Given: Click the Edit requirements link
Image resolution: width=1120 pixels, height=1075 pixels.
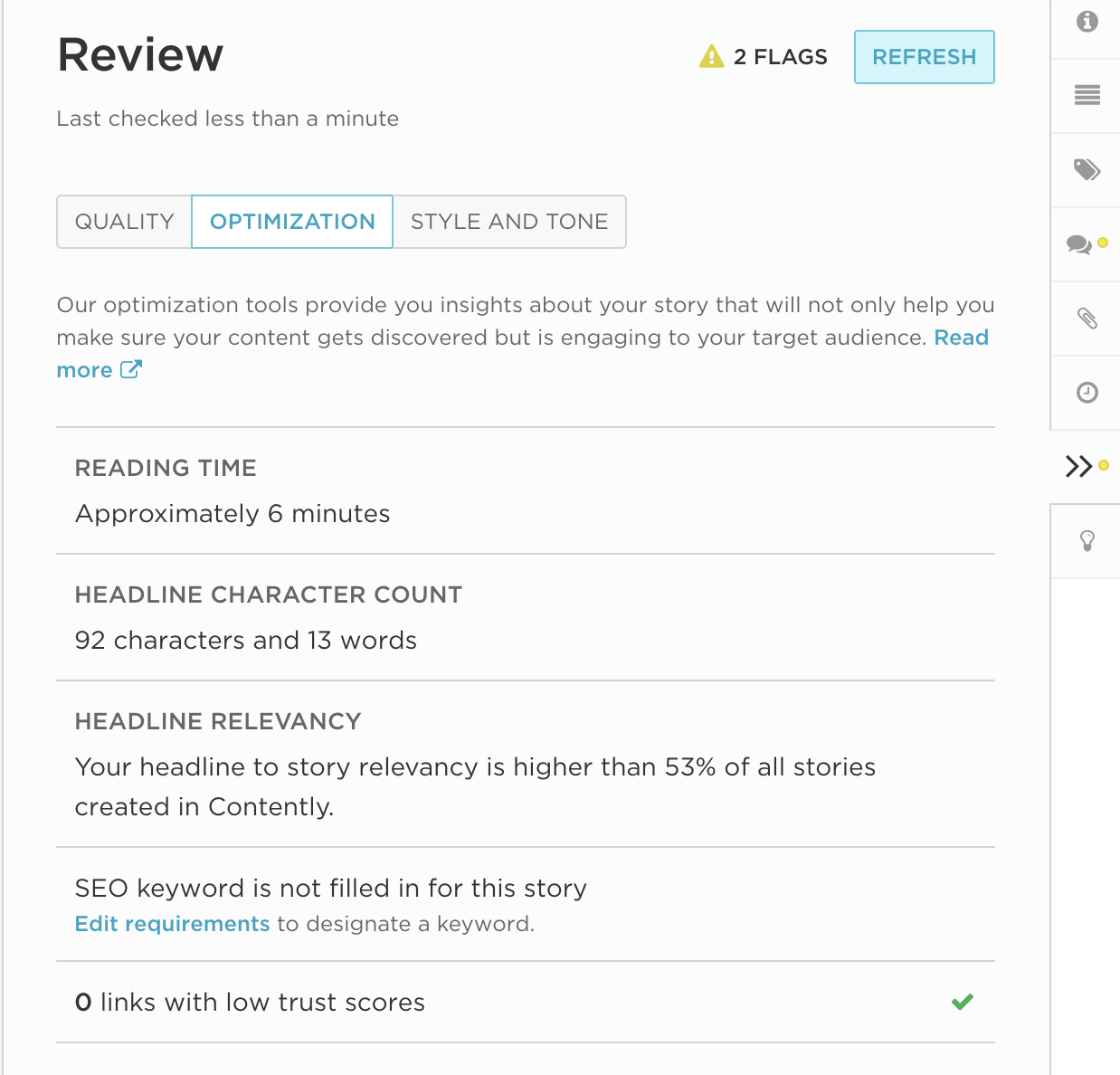Looking at the screenshot, I should pos(172,923).
